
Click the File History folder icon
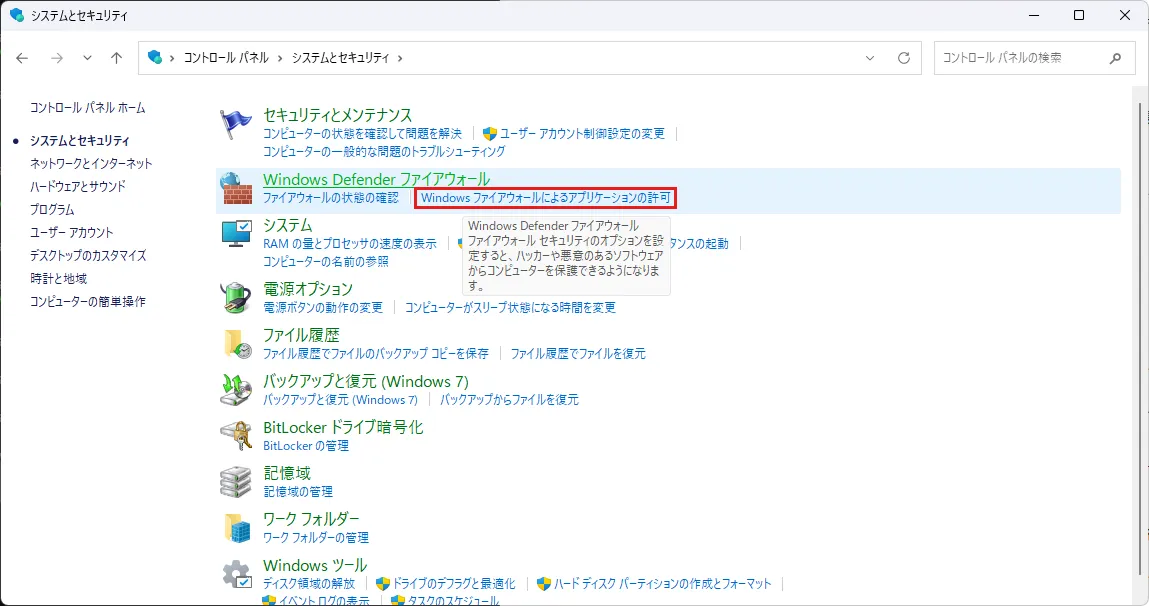(237, 344)
